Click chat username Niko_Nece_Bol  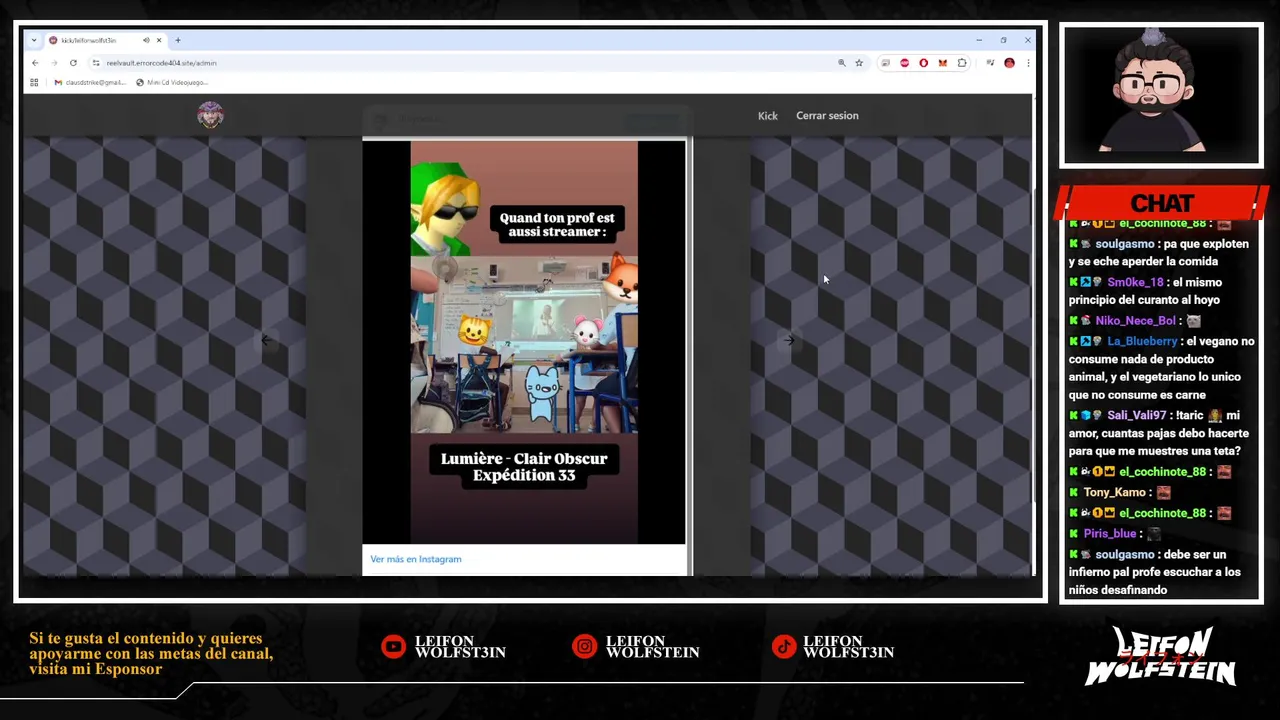(1135, 321)
